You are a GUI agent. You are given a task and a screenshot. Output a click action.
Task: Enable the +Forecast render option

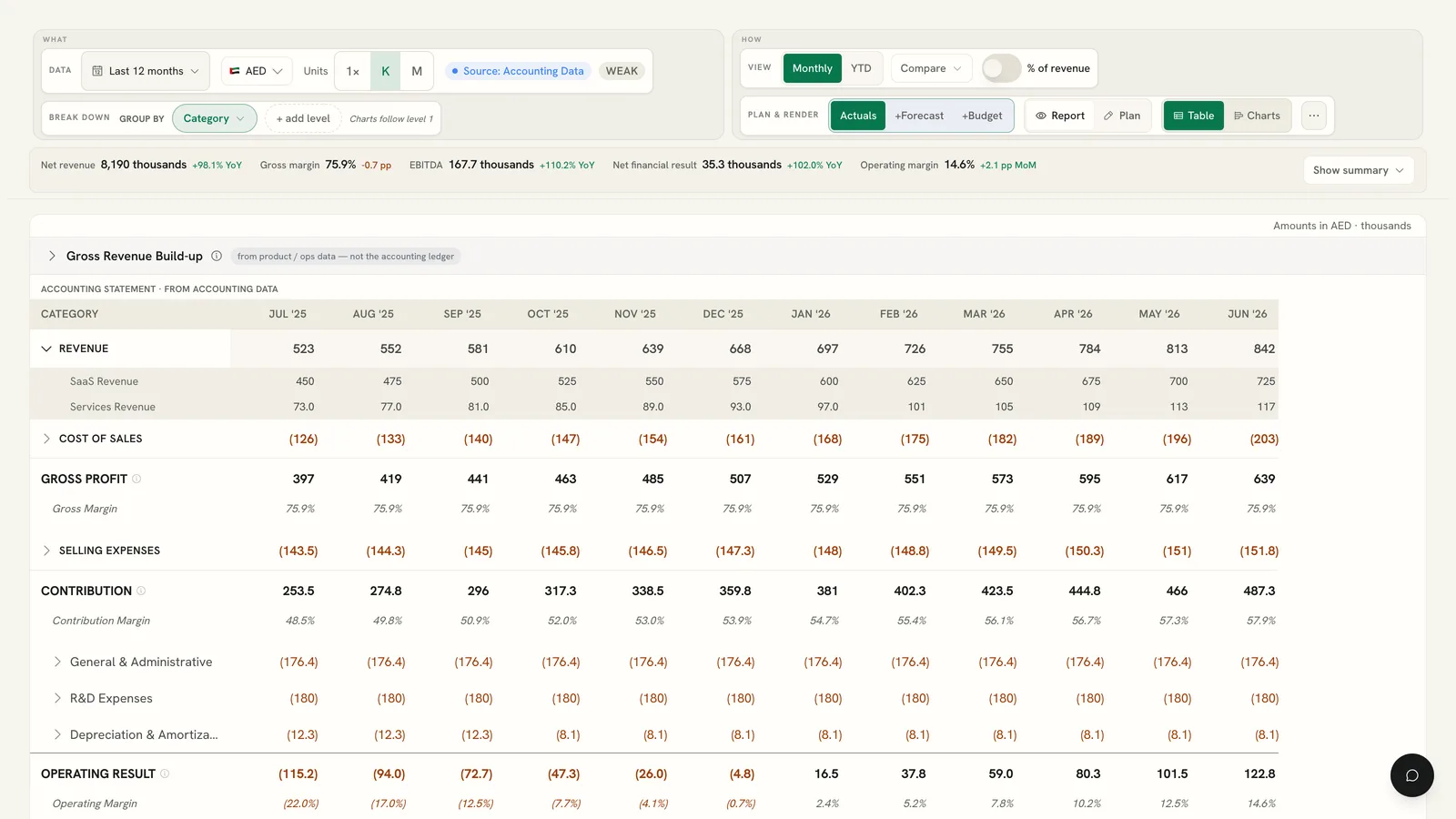tap(919, 116)
